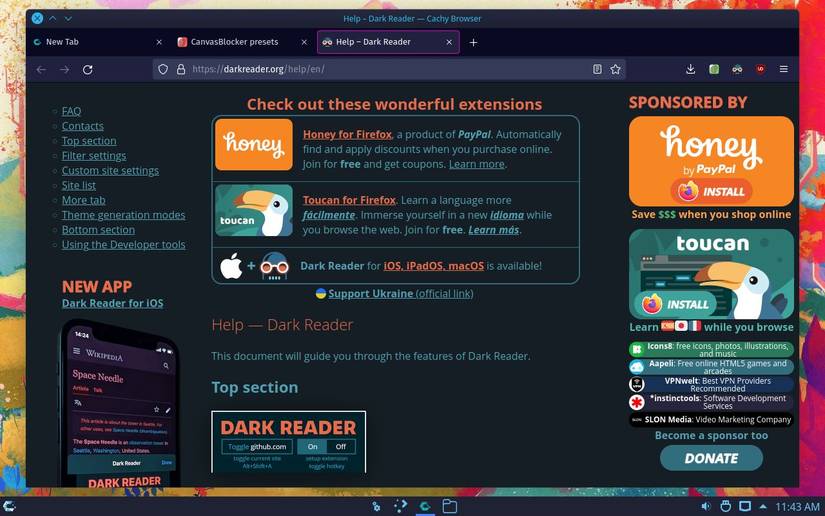Viewport: 825px width, 516px height.
Task: Bookmark this page with the star icon
Action: click(616, 69)
